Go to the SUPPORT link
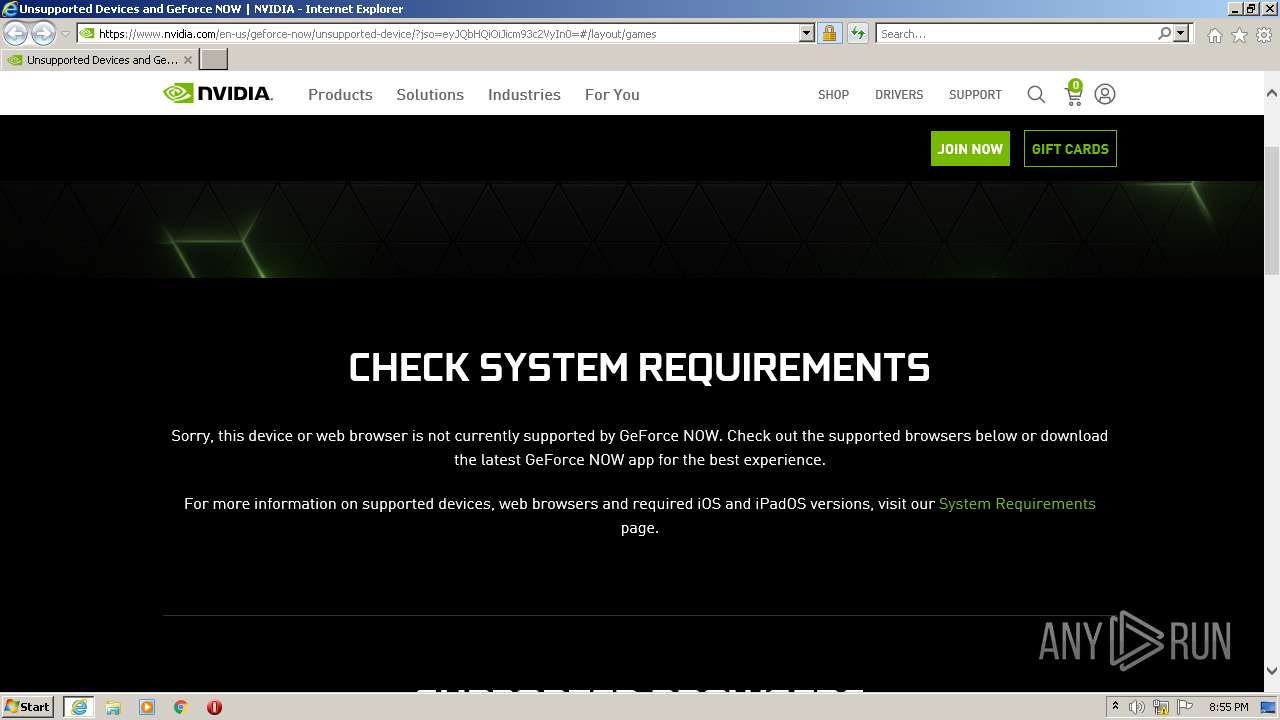Screen dimensions: 1280x720 975,95
